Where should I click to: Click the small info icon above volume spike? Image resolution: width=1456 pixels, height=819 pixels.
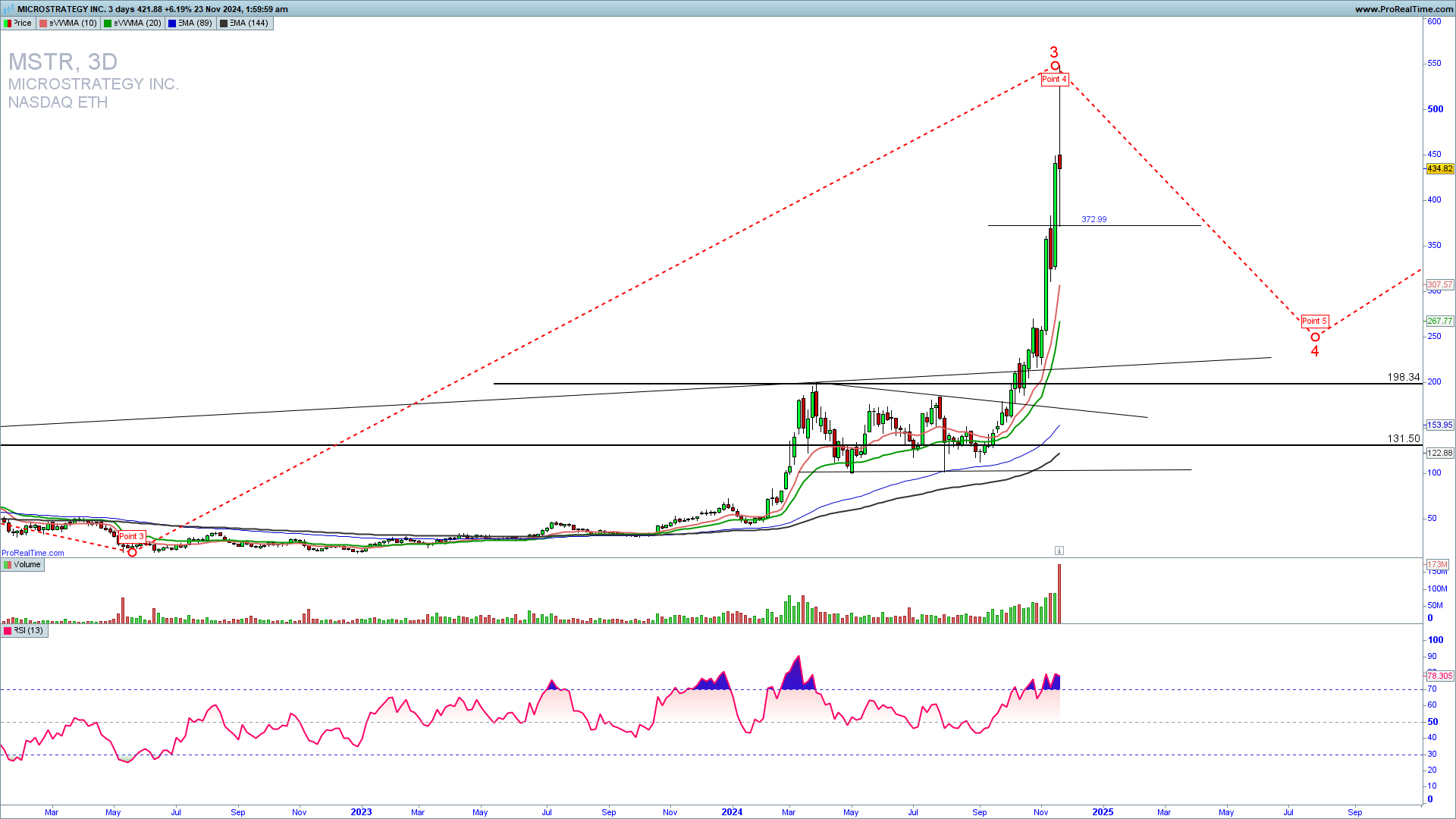coord(1059,551)
